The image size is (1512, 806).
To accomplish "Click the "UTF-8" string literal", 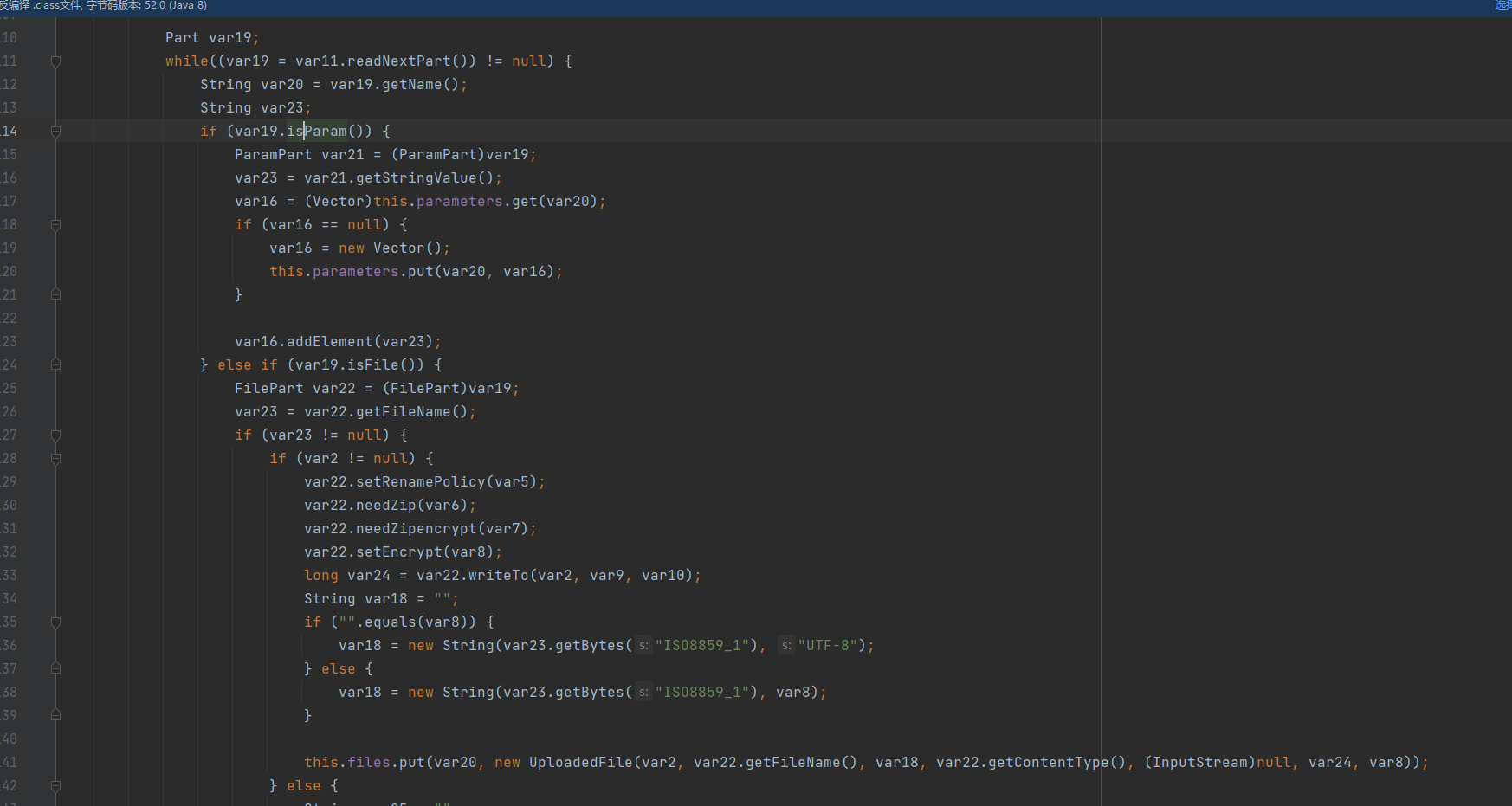I will pyautogui.click(x=827, y=646).
